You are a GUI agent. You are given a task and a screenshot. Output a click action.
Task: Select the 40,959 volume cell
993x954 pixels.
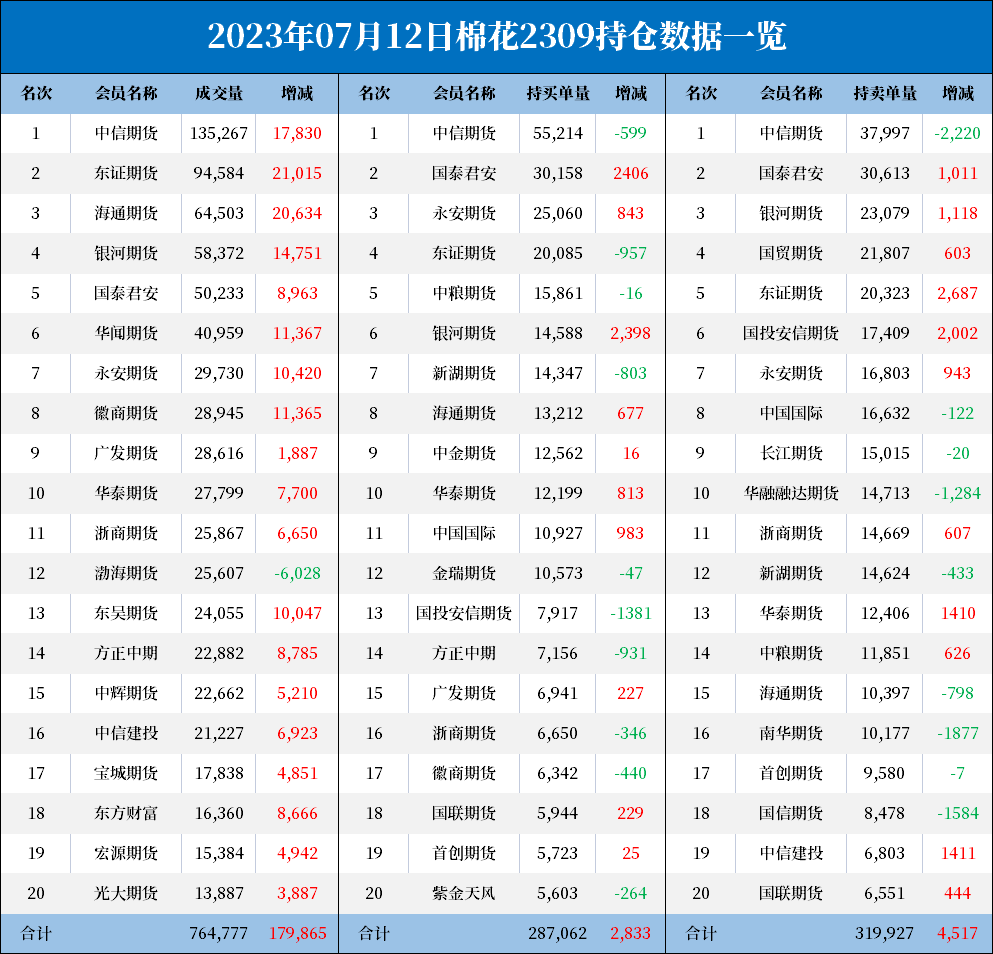(x=218, y=333)
